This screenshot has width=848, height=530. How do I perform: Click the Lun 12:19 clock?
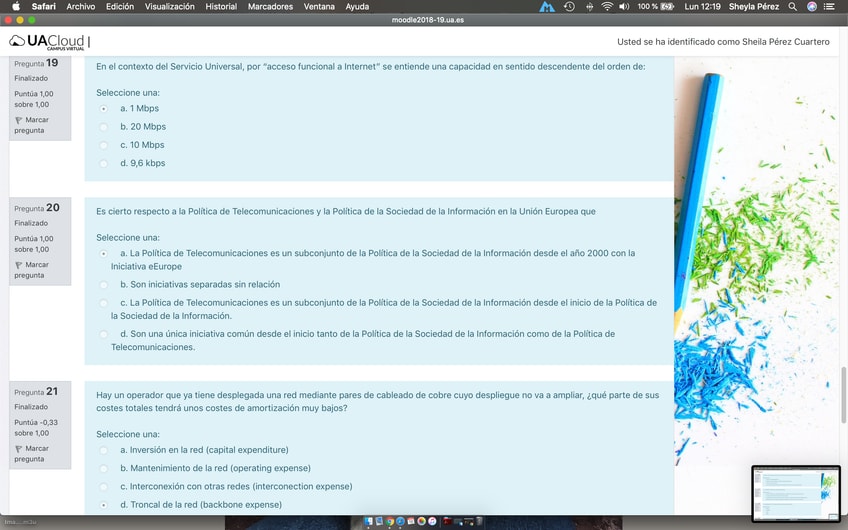702,6
